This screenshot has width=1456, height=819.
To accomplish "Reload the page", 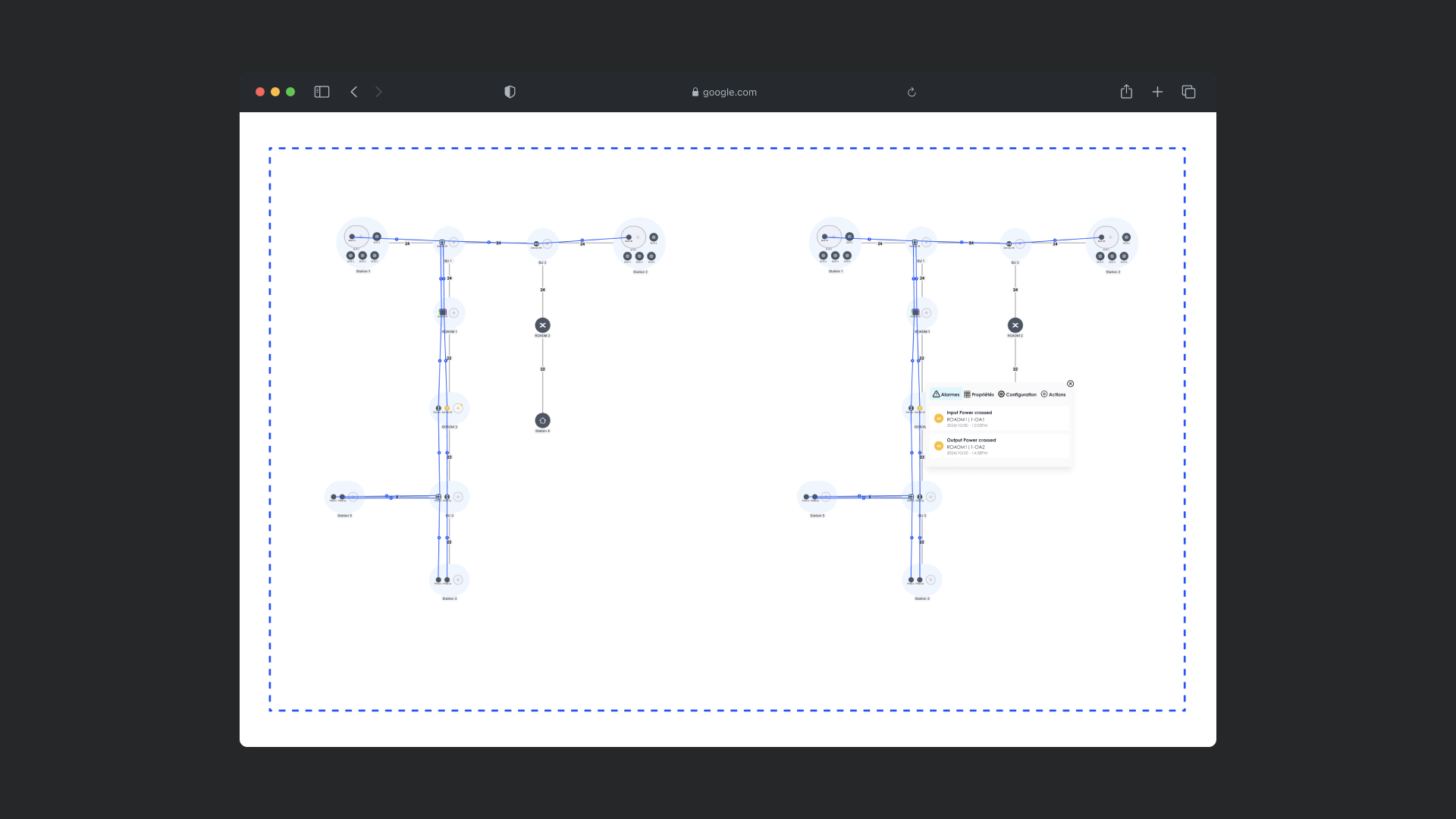I will (x=912, y=93).
